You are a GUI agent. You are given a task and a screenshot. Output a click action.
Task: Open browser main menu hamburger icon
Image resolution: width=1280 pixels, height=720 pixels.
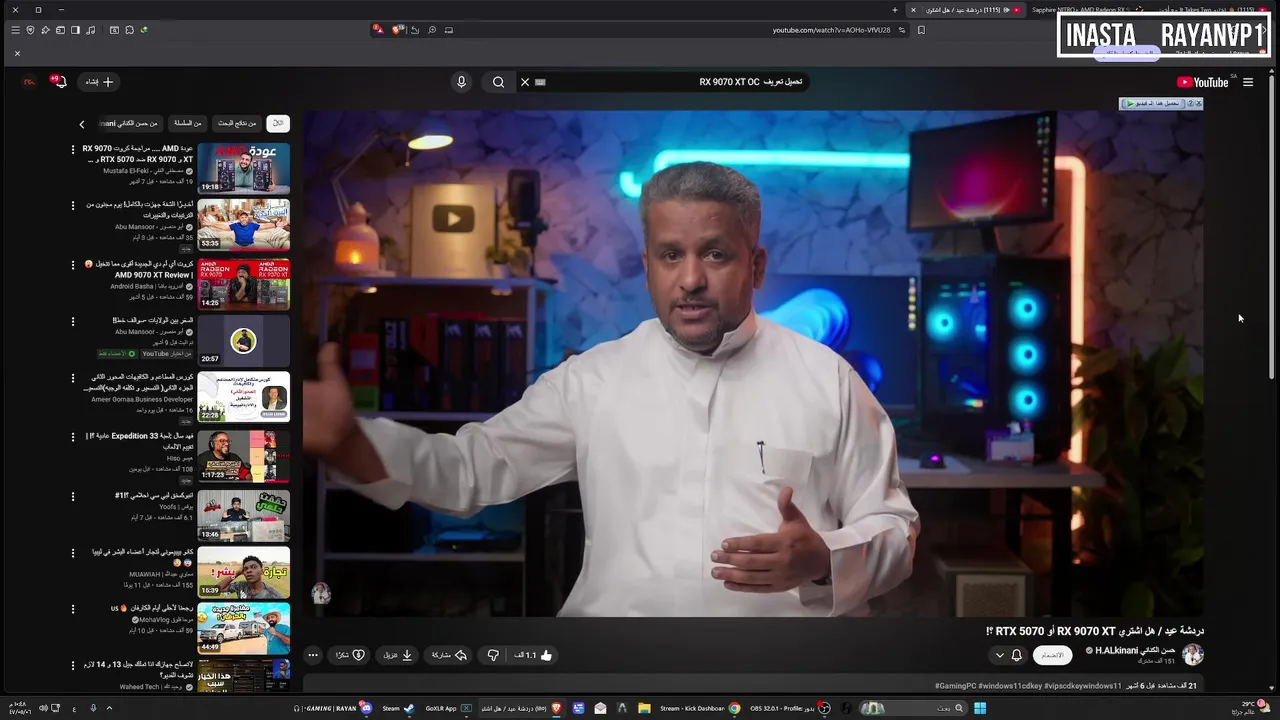click(x=15, y=30)
